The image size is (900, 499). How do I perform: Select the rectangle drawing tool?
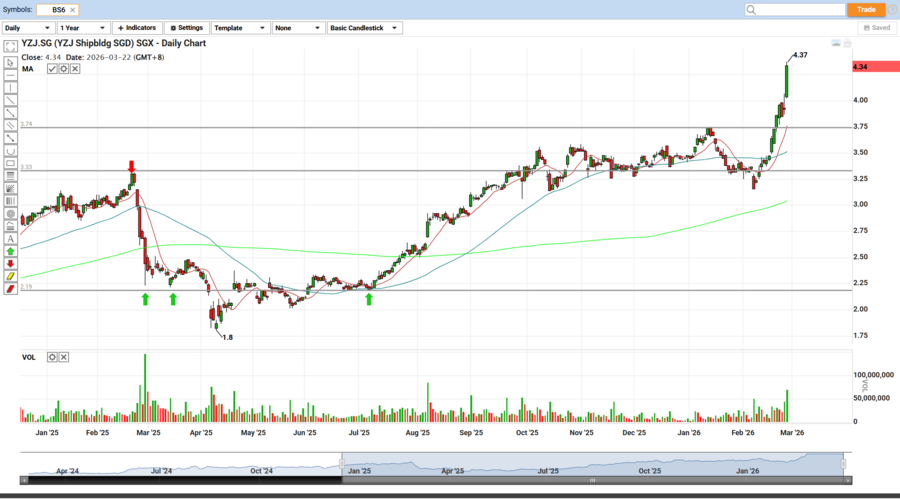tap(10, 163)
